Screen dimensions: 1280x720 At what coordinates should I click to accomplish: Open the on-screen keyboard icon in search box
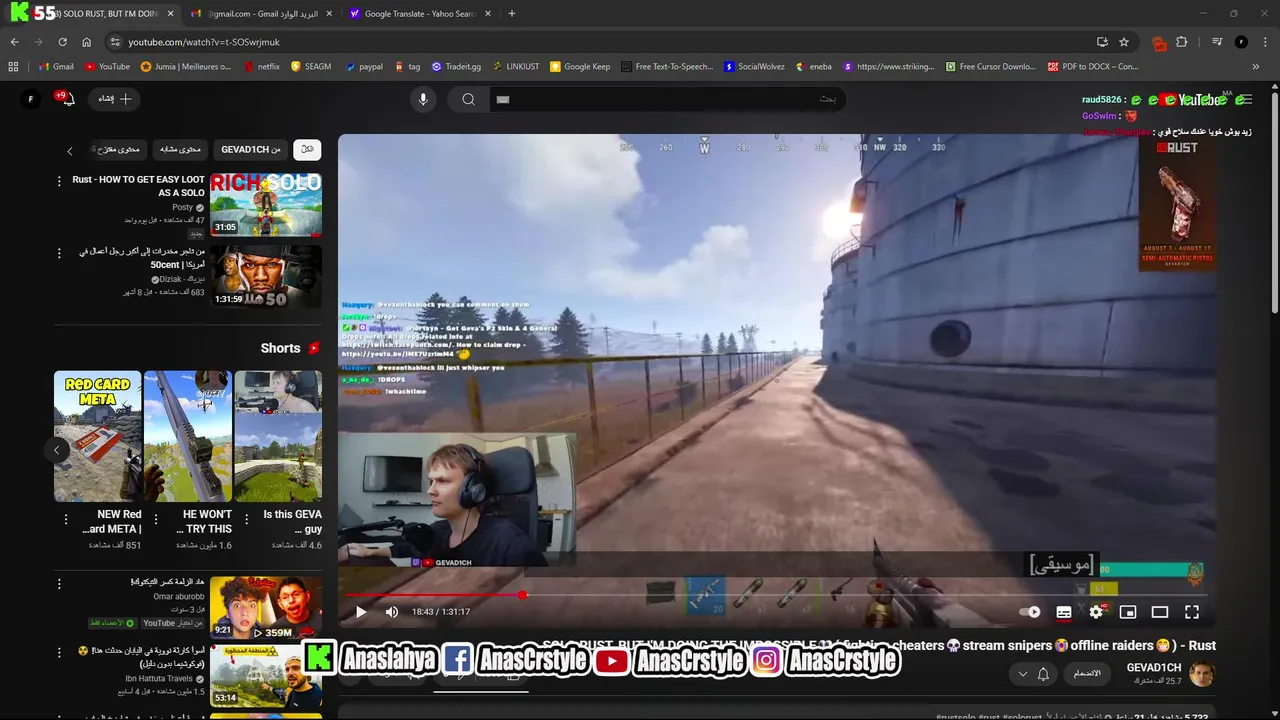(503, 99)
